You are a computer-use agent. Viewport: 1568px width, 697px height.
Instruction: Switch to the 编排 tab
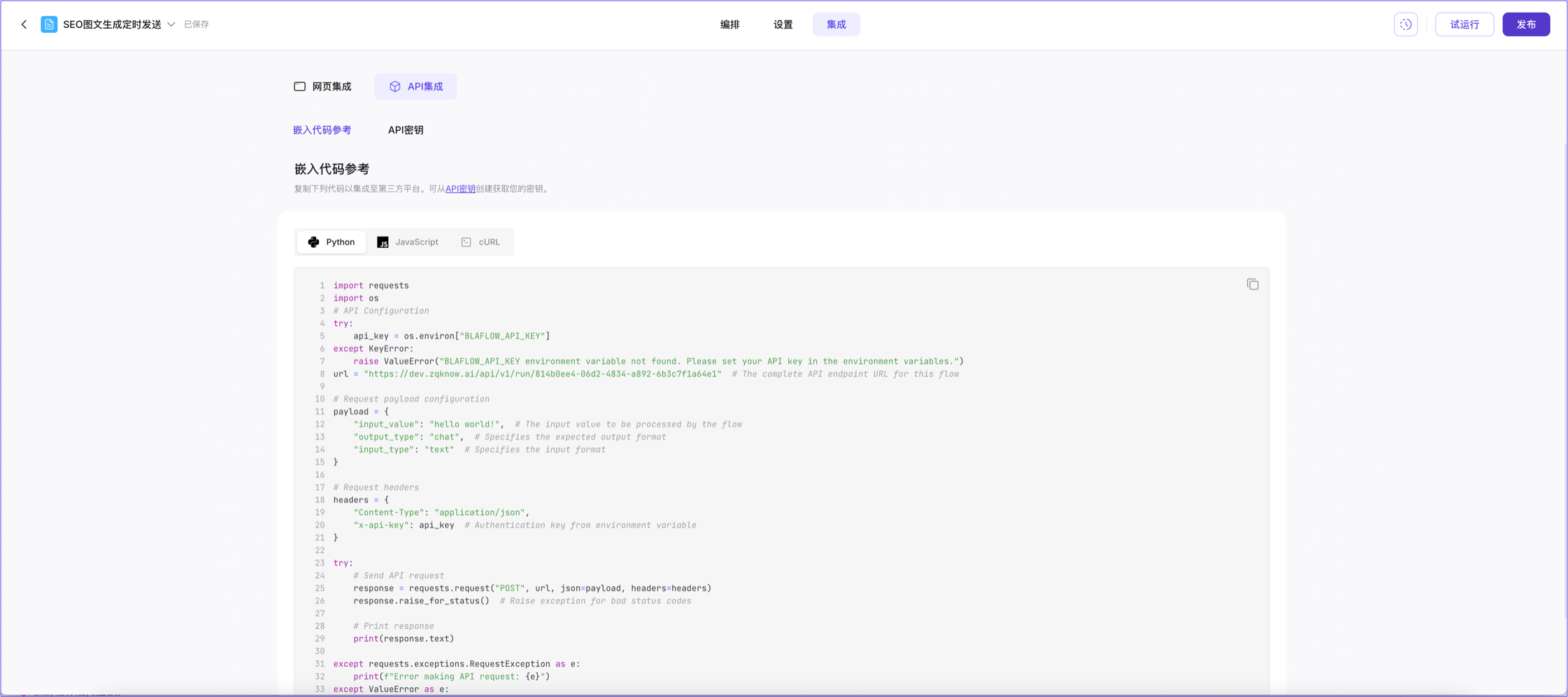729,24
